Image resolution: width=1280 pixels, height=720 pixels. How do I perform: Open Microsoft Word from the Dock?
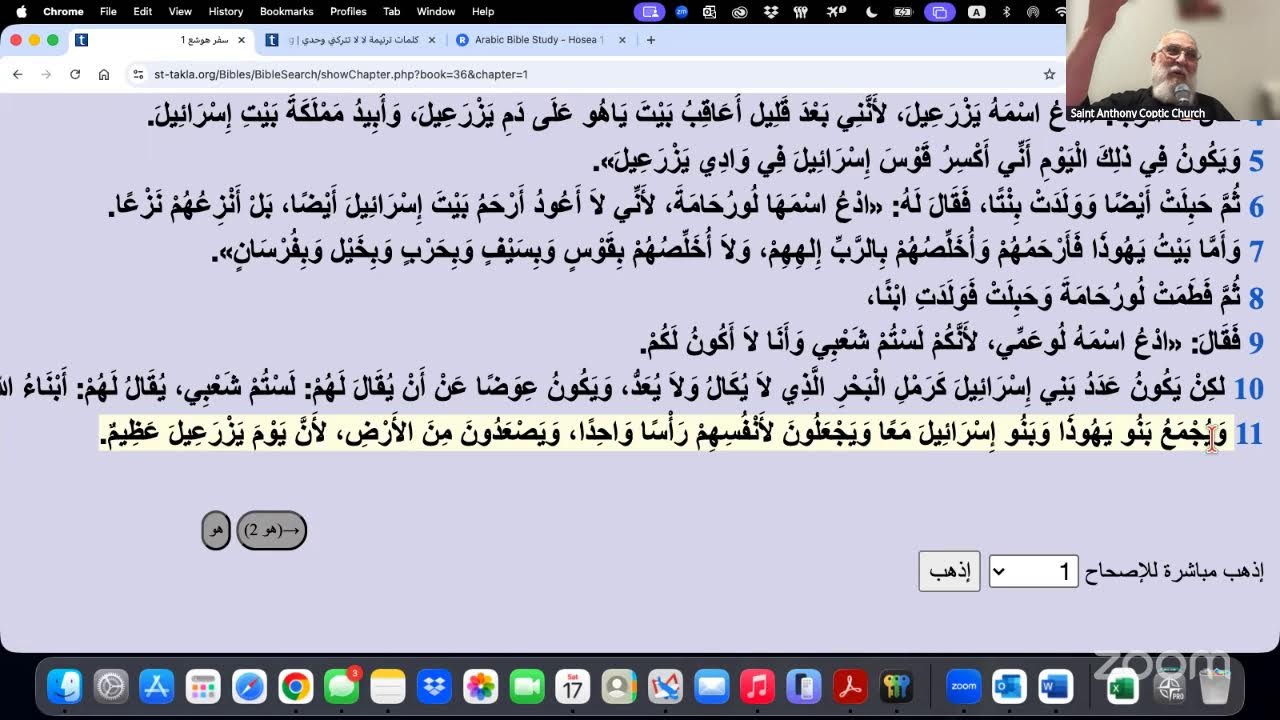pyautogui.click(x=1056, y=686)
